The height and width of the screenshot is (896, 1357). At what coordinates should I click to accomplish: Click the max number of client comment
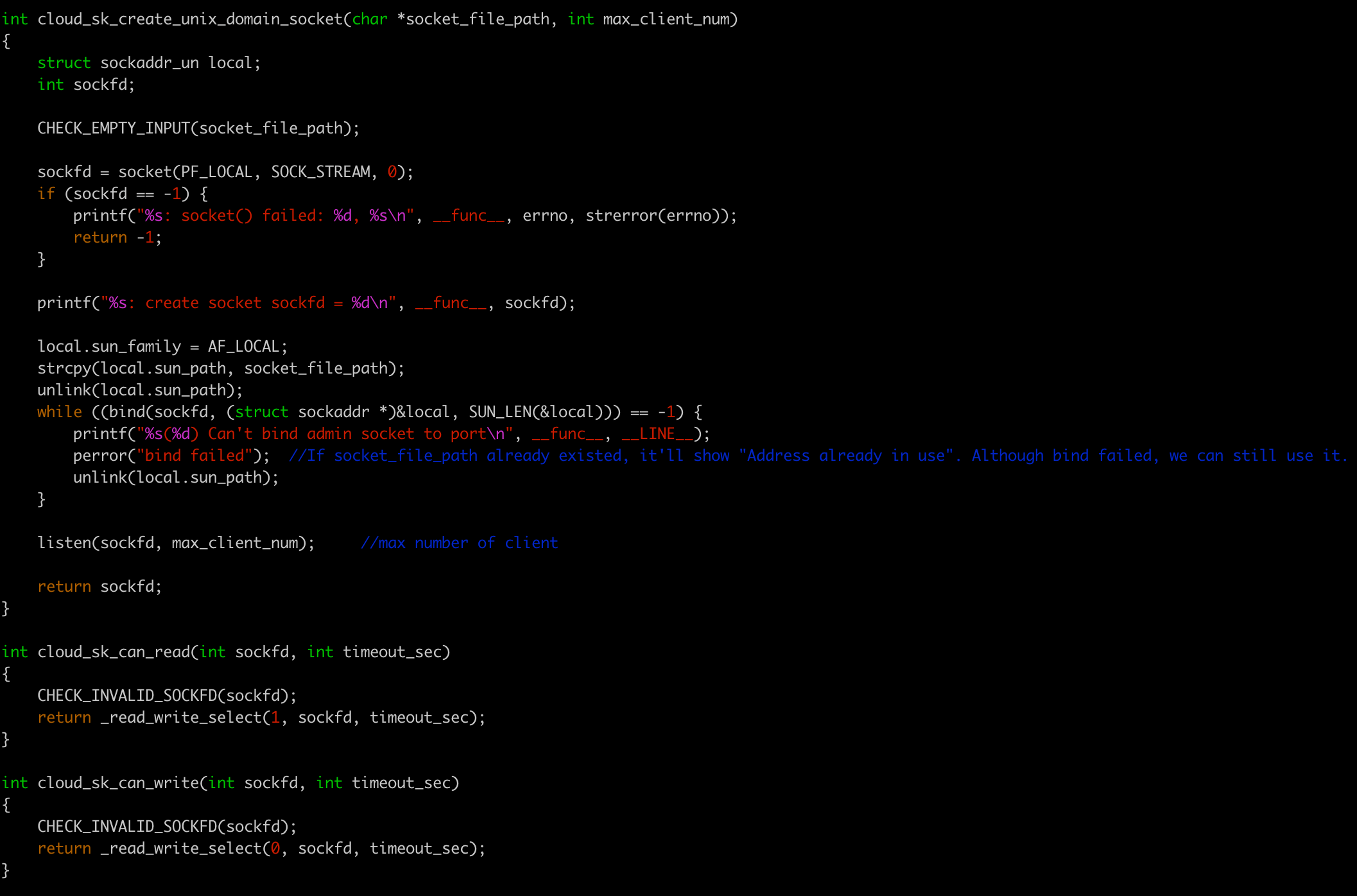[459, 542]
